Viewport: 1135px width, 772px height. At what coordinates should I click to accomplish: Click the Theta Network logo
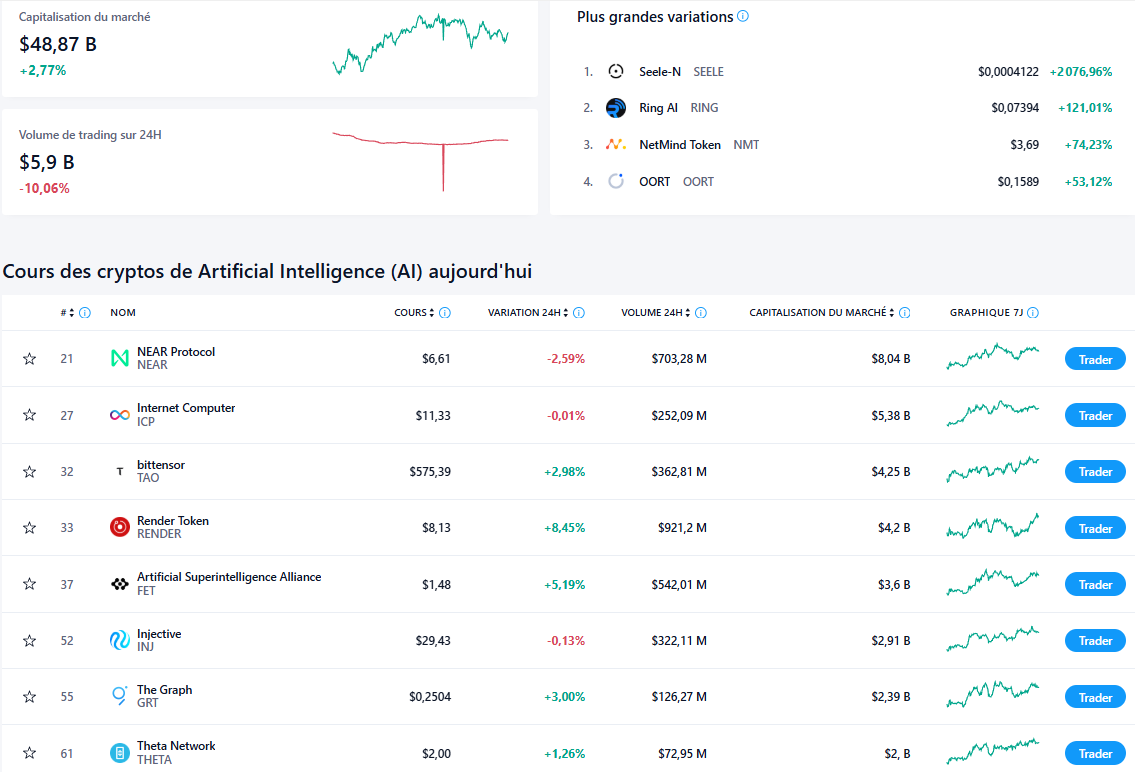pyautogui.click(x=120, y=753)
